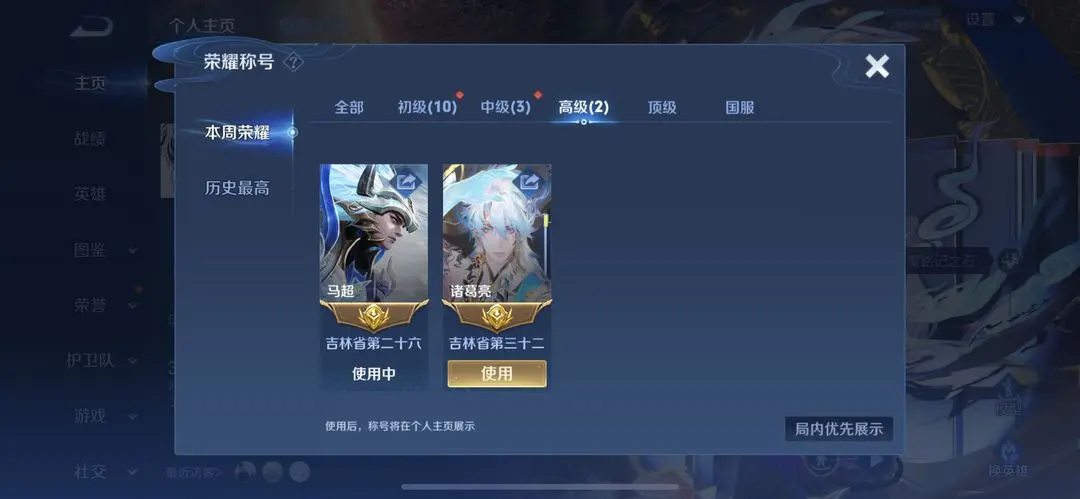Screen dimensions: 1080x499
Task: Click the gold 使用 button for 诸葛亮
Action: click(x=497, y=374)
